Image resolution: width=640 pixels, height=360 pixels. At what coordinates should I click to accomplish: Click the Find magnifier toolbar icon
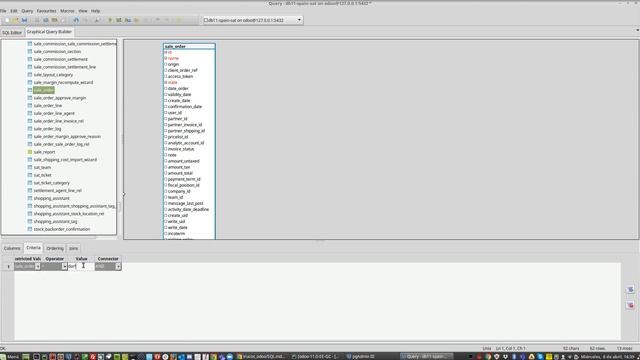97,20
